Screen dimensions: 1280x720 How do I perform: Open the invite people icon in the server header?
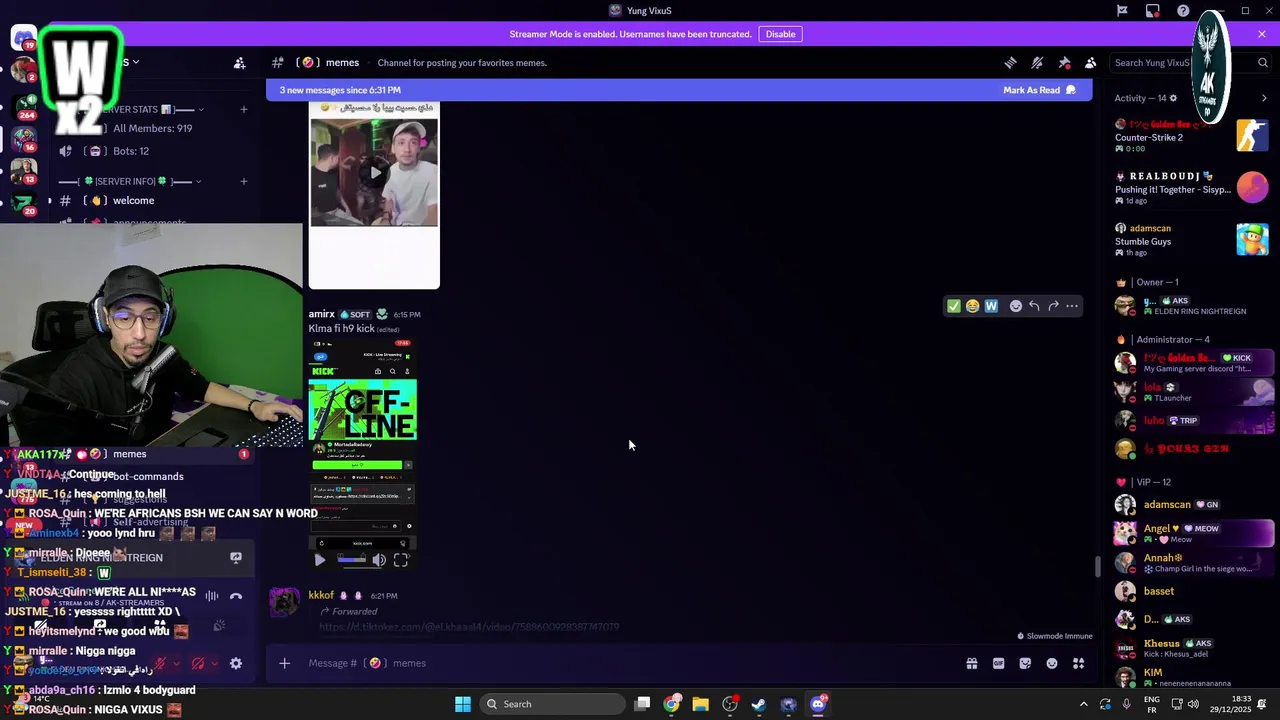click(x=239, y=63)
